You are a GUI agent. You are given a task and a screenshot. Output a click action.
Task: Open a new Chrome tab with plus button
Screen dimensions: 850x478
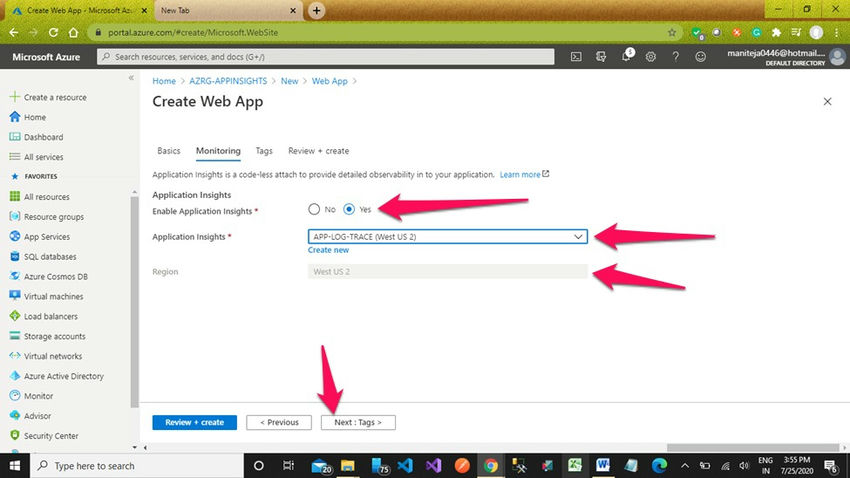pyautogui.click(x=317, y=10)
